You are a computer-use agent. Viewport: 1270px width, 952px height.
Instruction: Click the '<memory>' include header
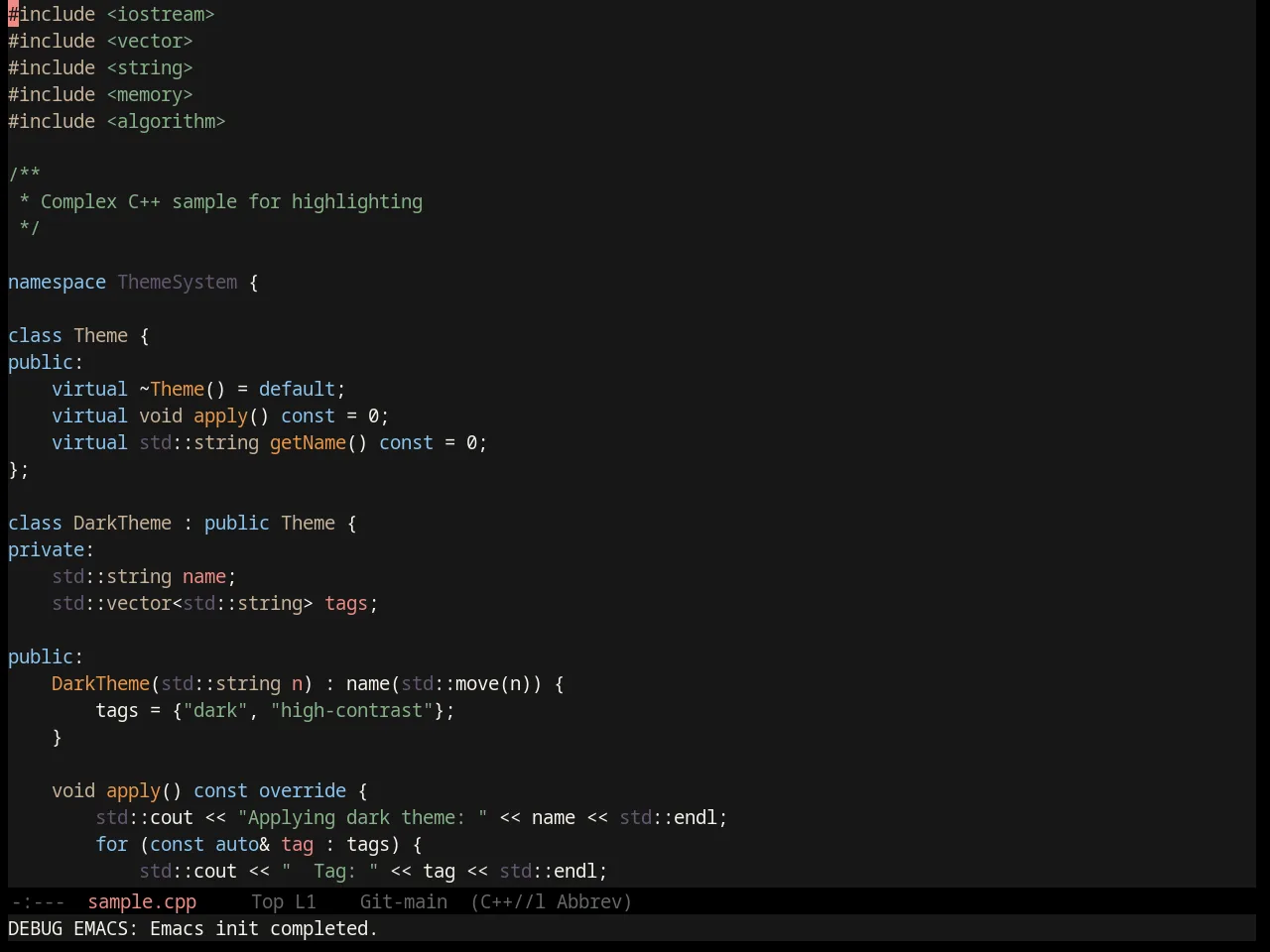click(x=150, y=94)
